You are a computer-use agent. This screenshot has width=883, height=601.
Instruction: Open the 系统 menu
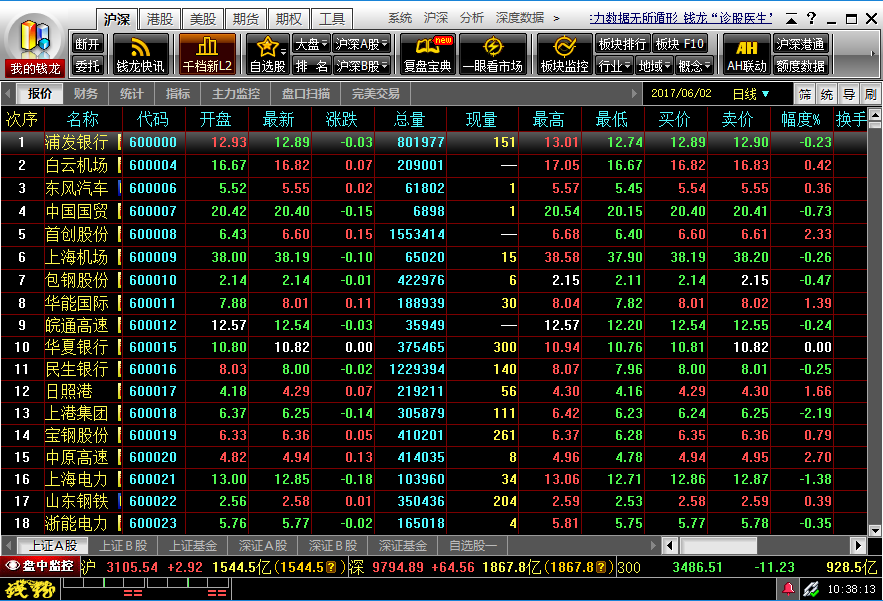pyautogui.click(x=400, y=18)
